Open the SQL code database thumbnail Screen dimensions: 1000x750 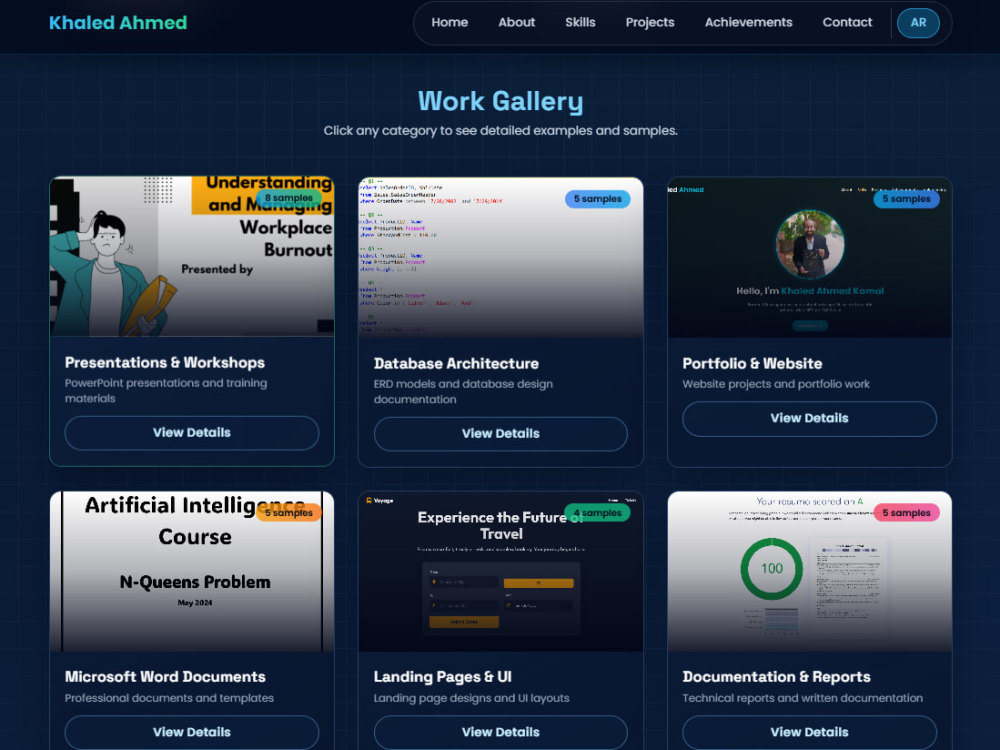coord(500,257)
